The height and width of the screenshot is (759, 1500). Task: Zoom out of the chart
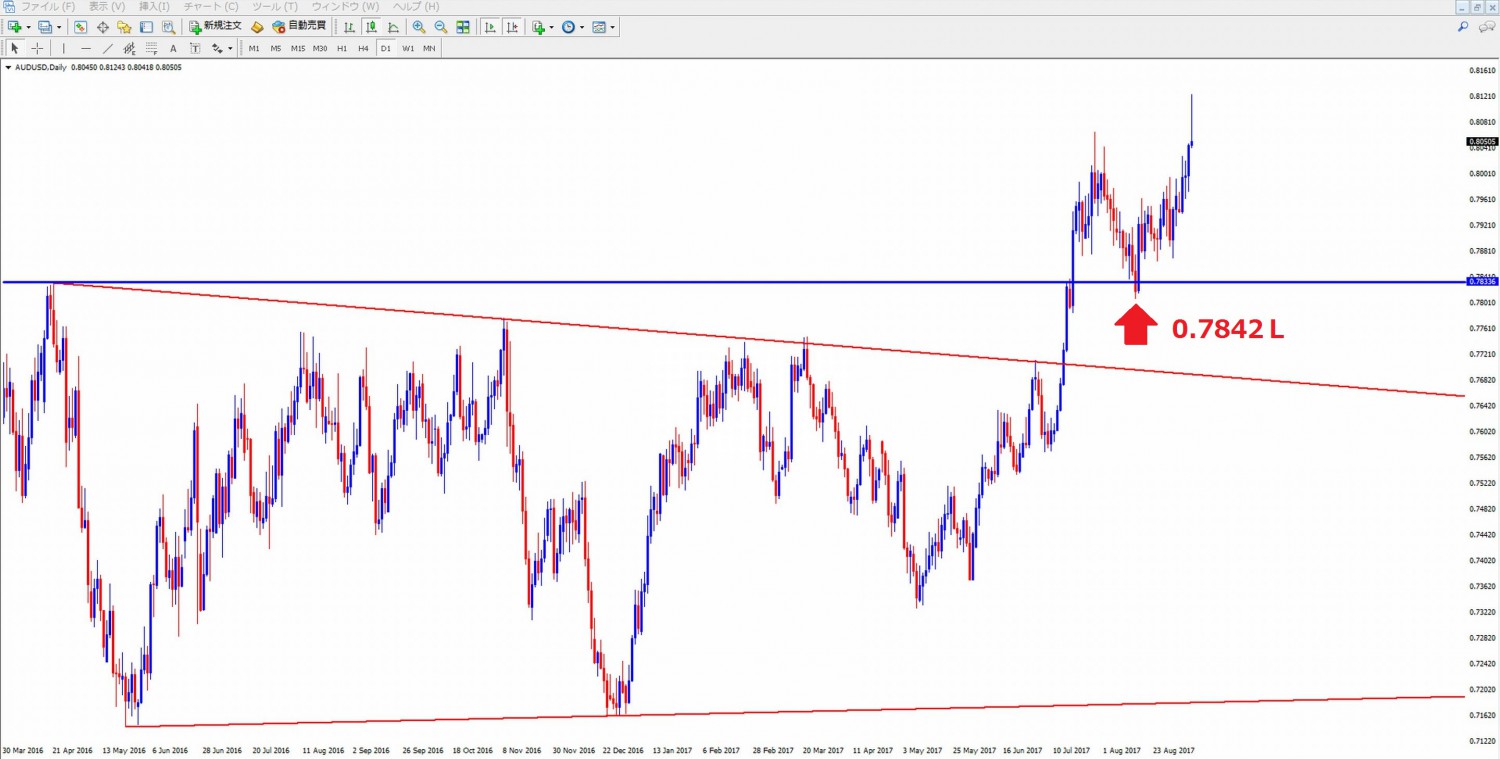tap(440, 27)
